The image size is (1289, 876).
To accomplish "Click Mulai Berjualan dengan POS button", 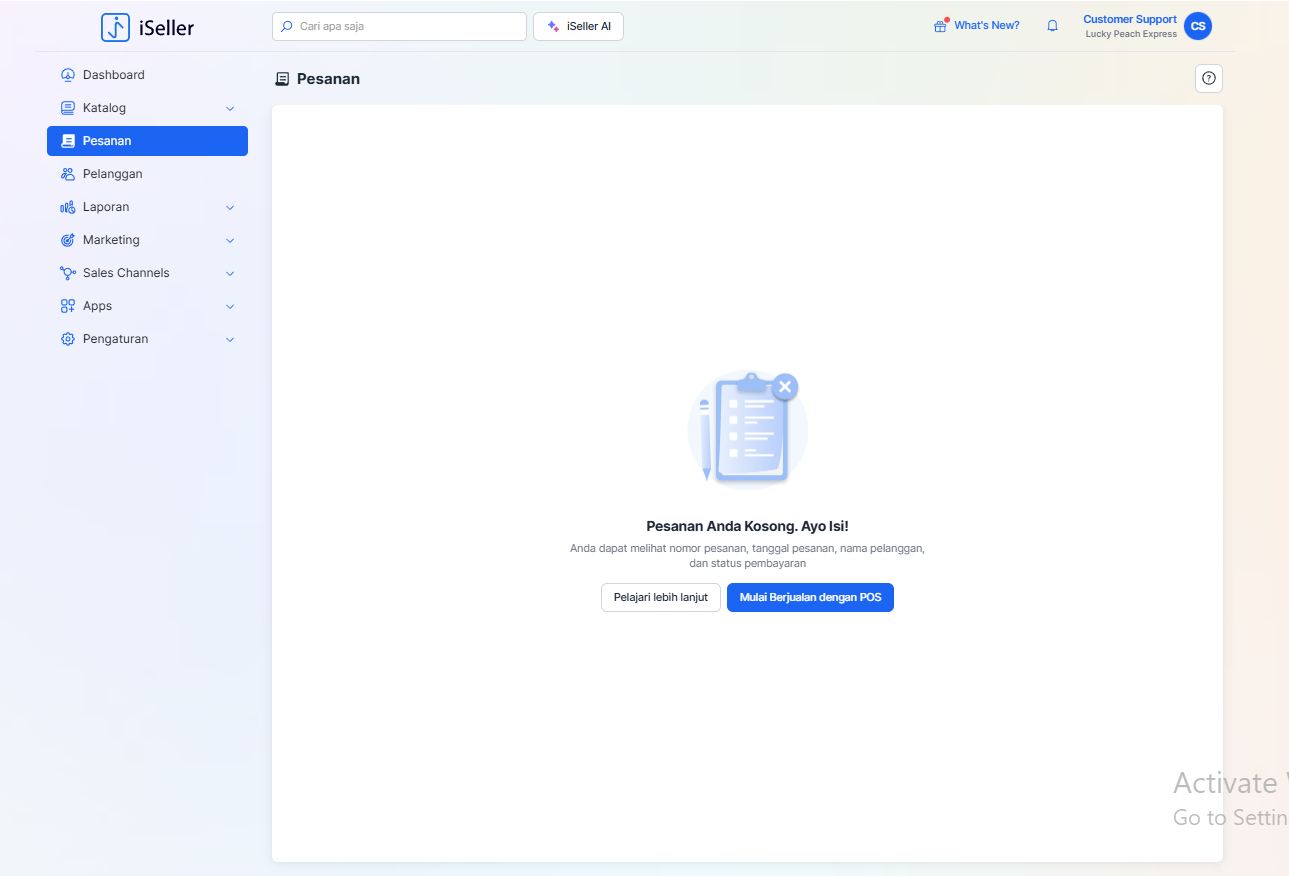I will 810,597.
